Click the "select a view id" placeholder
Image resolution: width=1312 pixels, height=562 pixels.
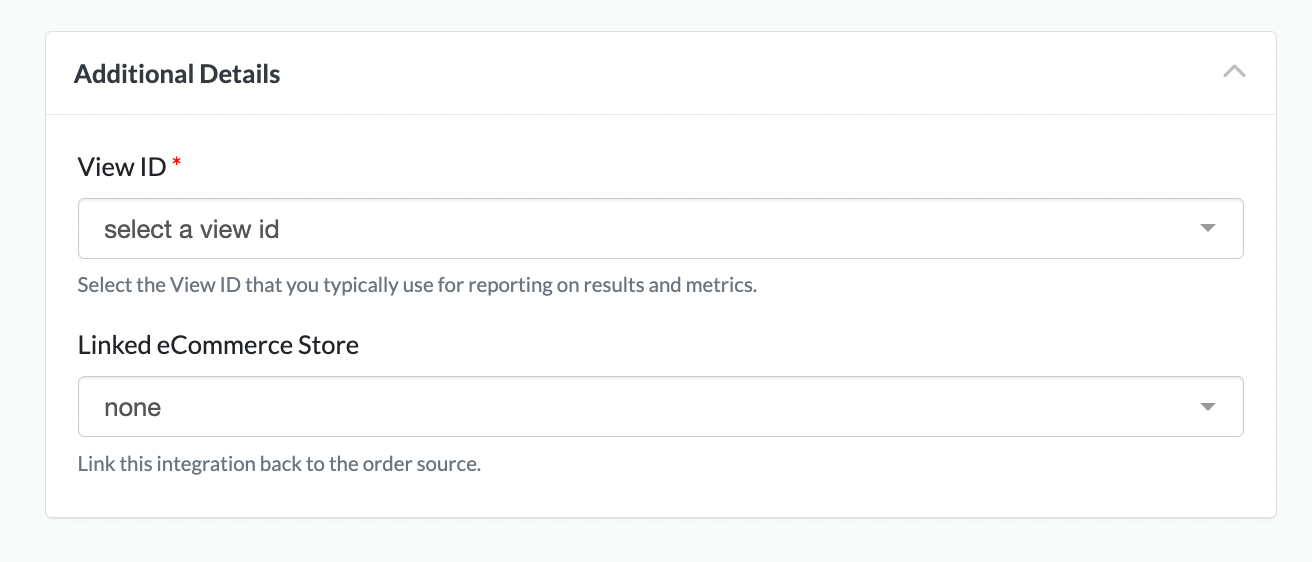(191, 230)
